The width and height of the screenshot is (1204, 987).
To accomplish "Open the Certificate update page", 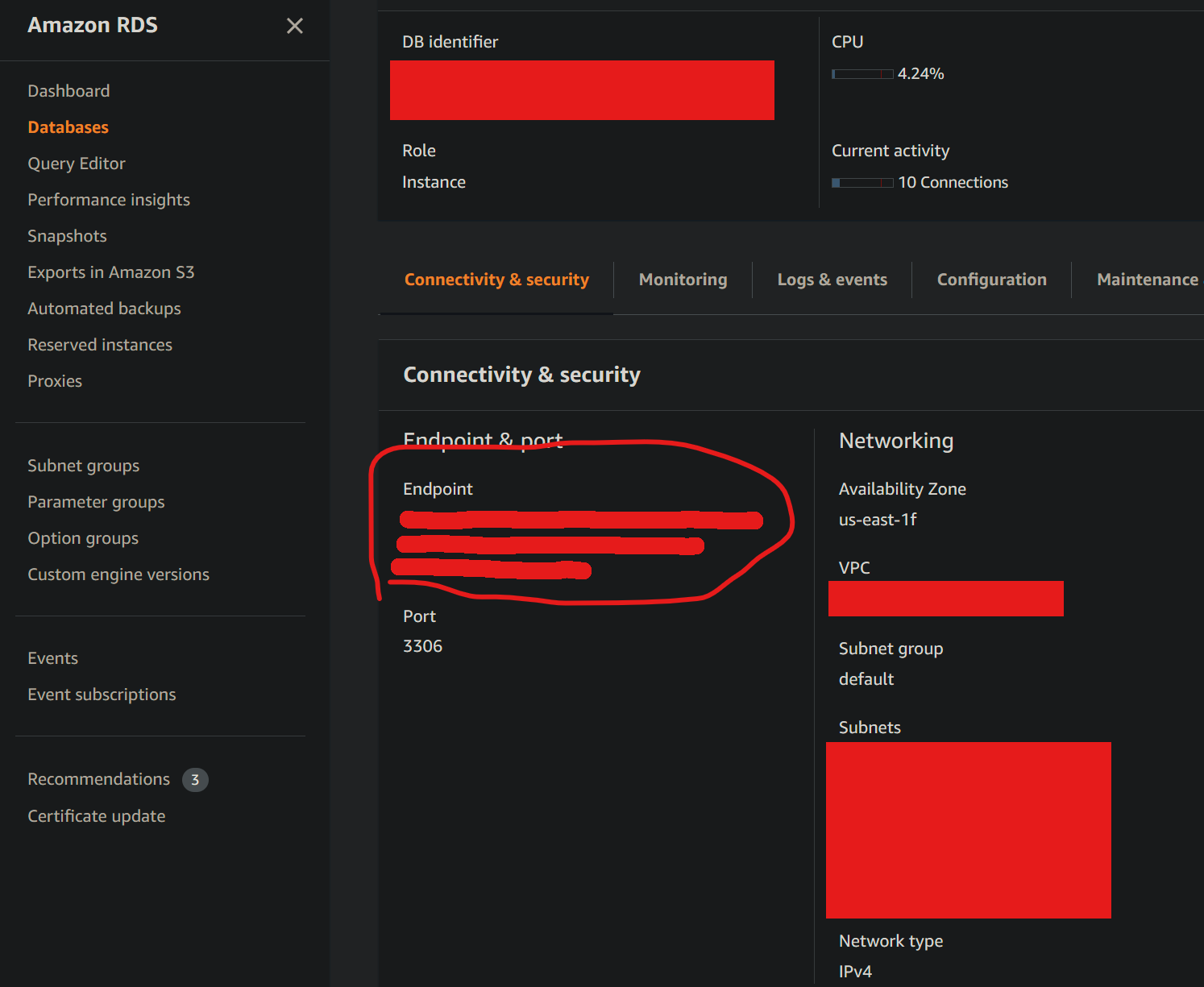I will click(x=96, y=815).
